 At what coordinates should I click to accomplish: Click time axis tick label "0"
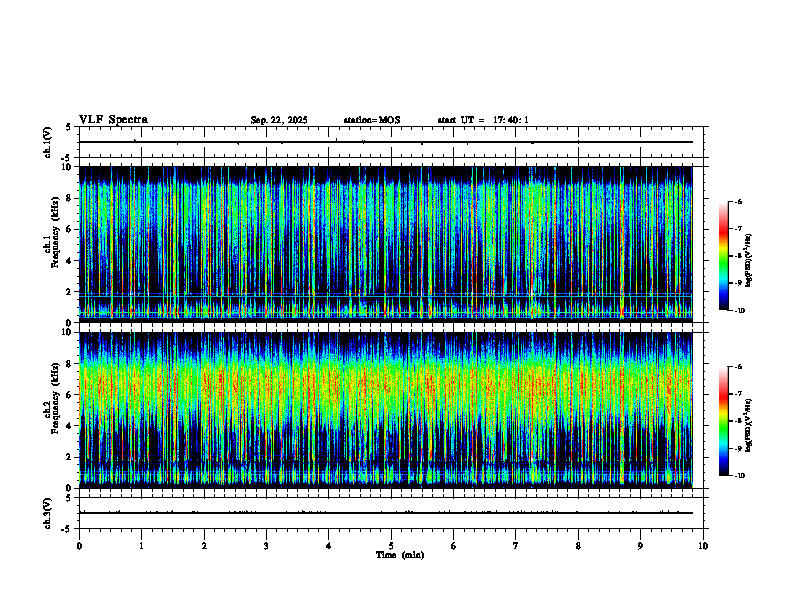click(x=79, y=546)
